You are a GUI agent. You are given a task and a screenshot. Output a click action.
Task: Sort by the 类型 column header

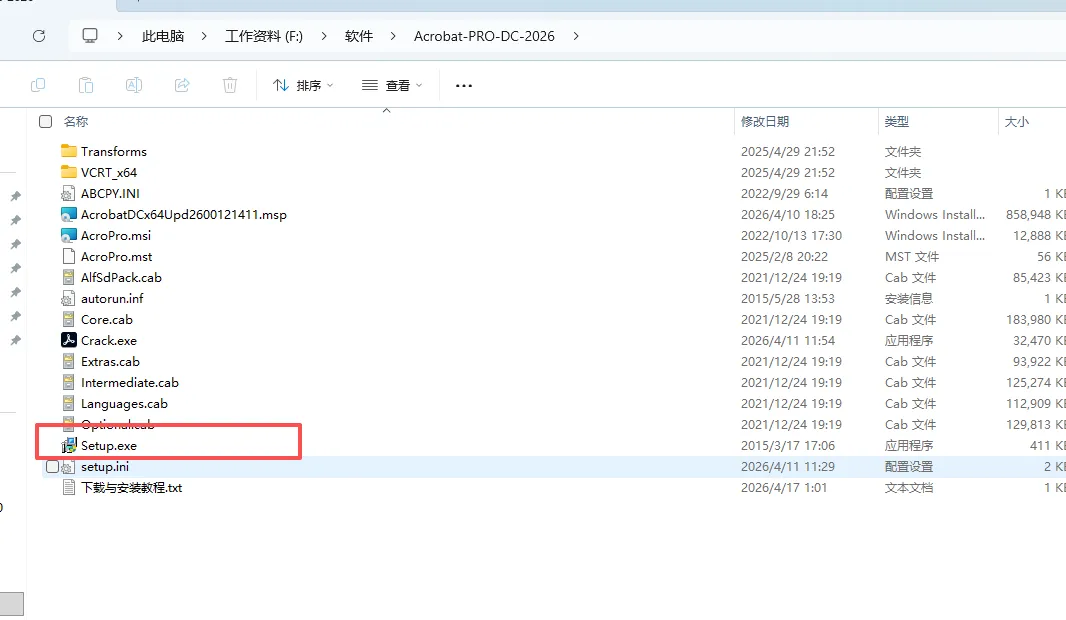pos(897,122)
